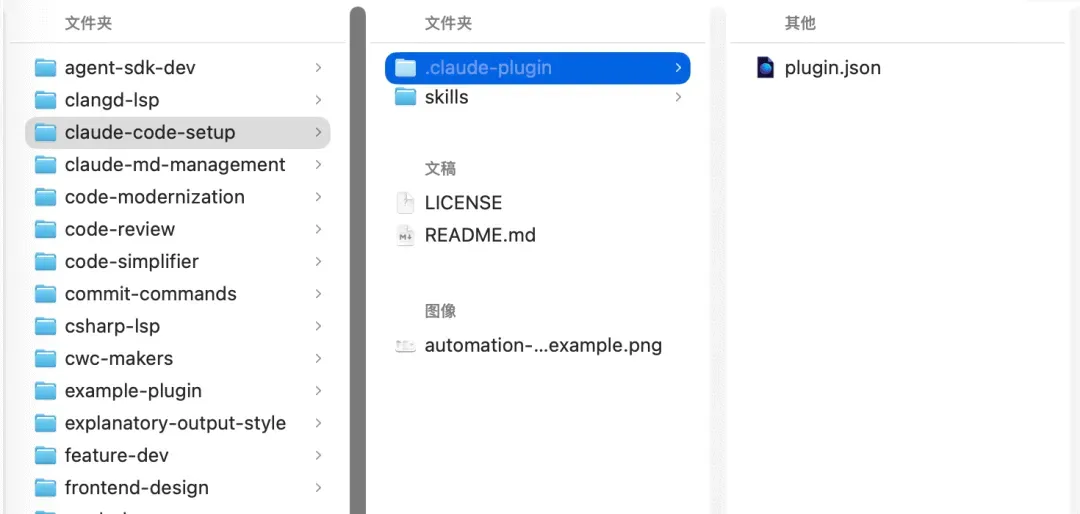Select the agent-sdk-dev folder name
This screenshot has height=514, width=1080.
130,68
